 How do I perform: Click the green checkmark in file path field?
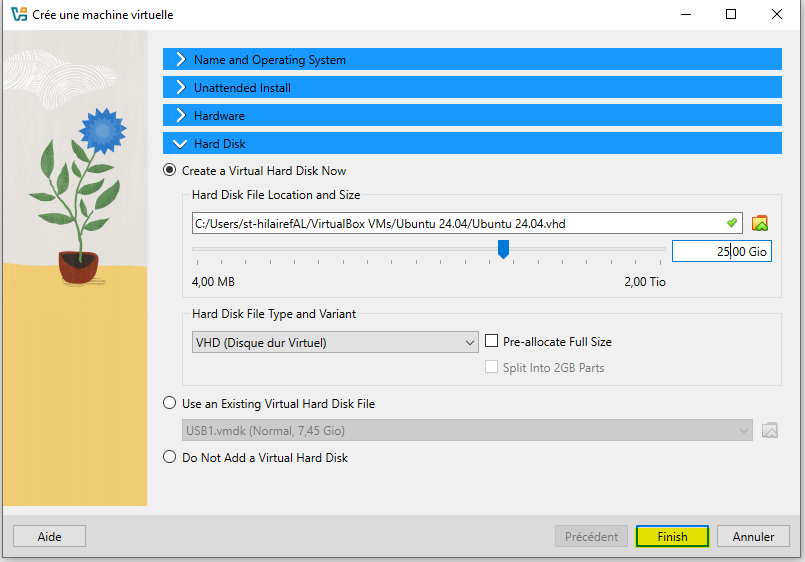(x=732, y=223)
